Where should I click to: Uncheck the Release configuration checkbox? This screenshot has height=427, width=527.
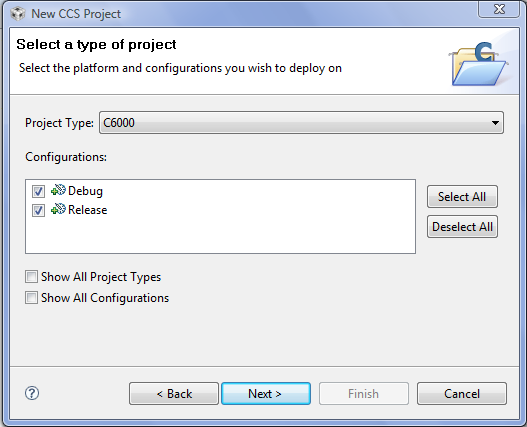pos(38,210)
